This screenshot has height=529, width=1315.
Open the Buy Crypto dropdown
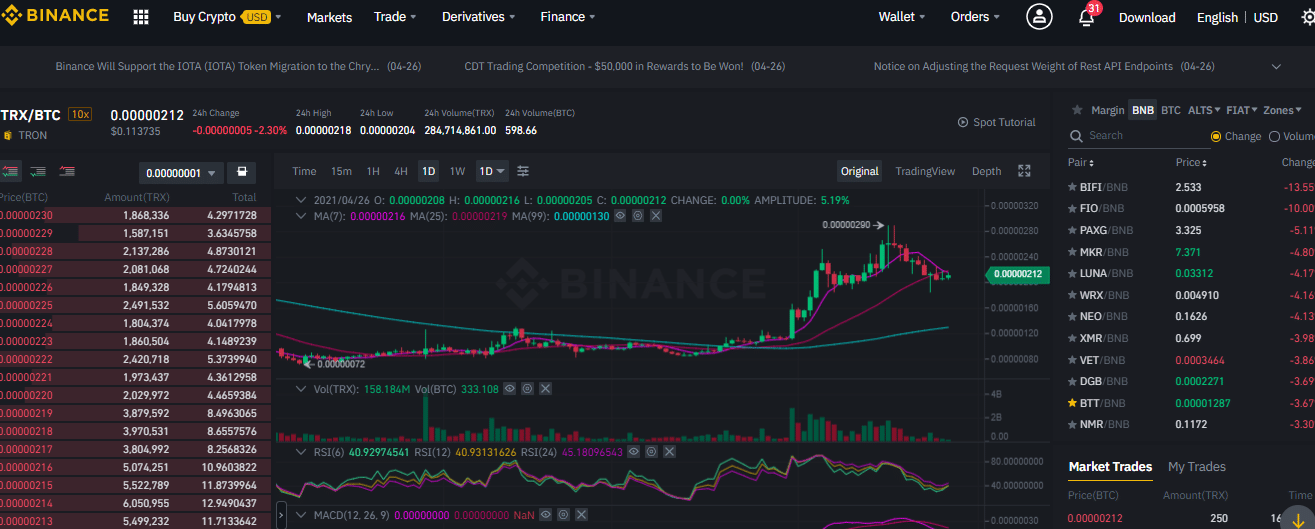pos(227,17)
